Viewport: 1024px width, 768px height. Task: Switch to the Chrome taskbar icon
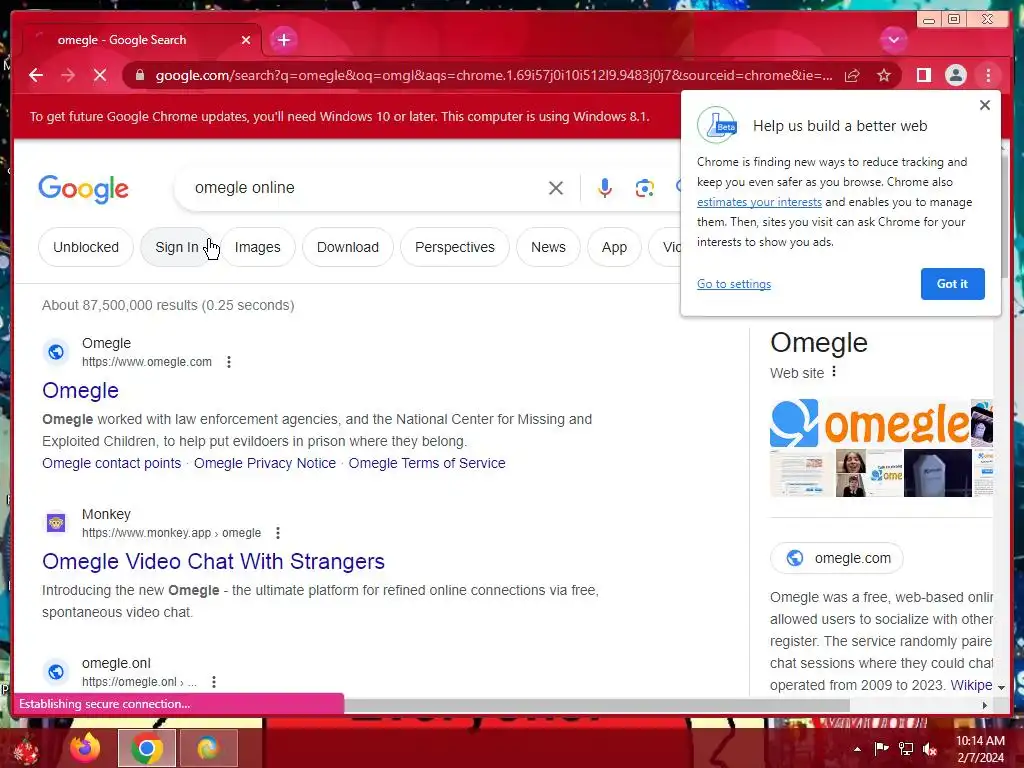147,748
